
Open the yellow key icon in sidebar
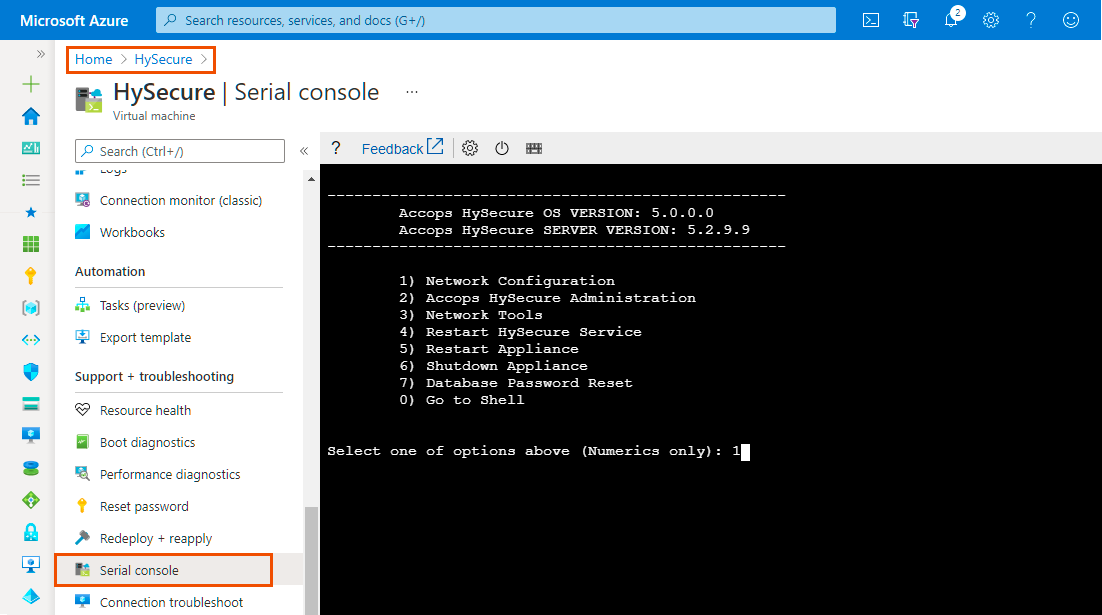[31, 276]
